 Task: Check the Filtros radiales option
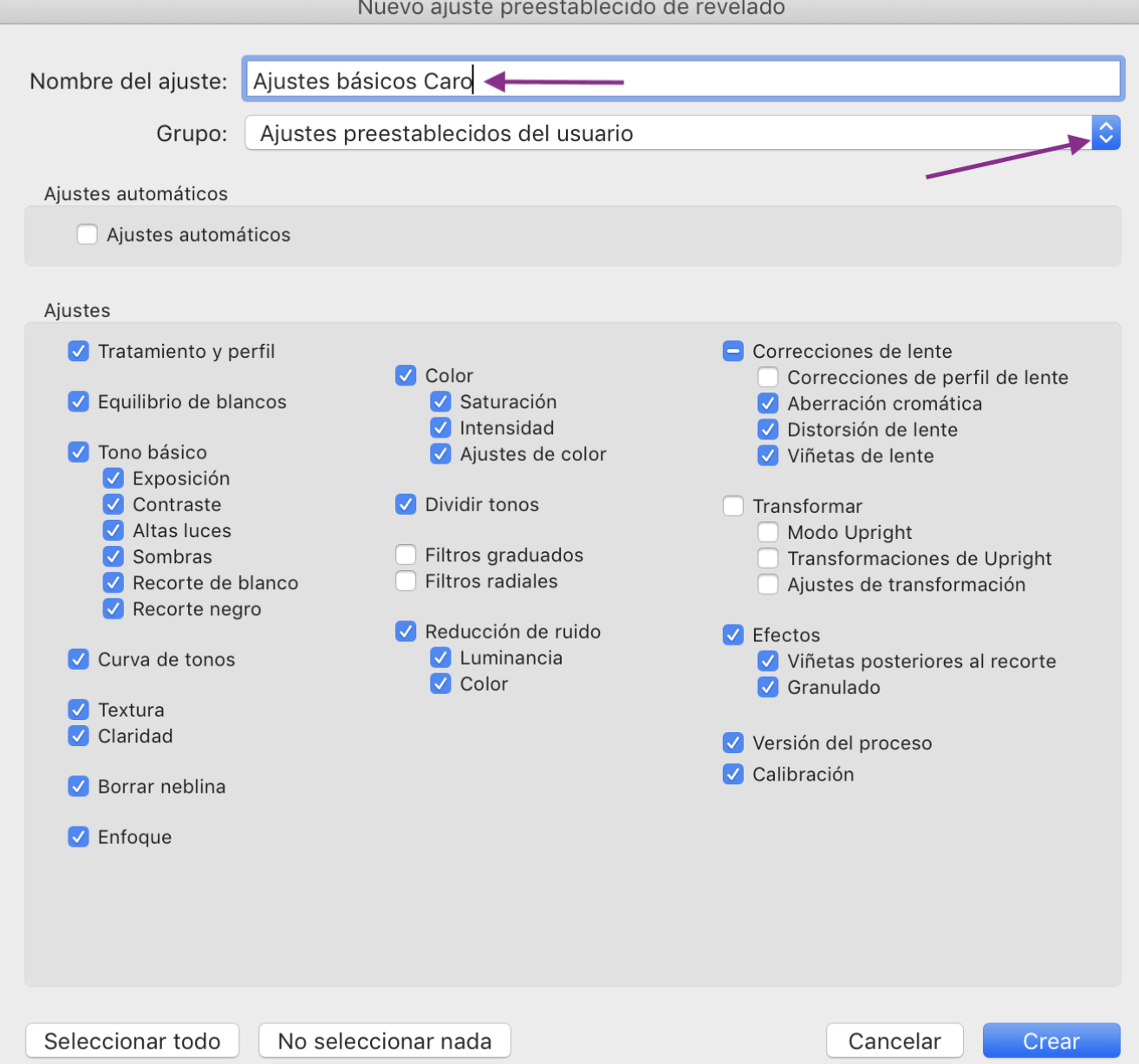pos(406,581)
